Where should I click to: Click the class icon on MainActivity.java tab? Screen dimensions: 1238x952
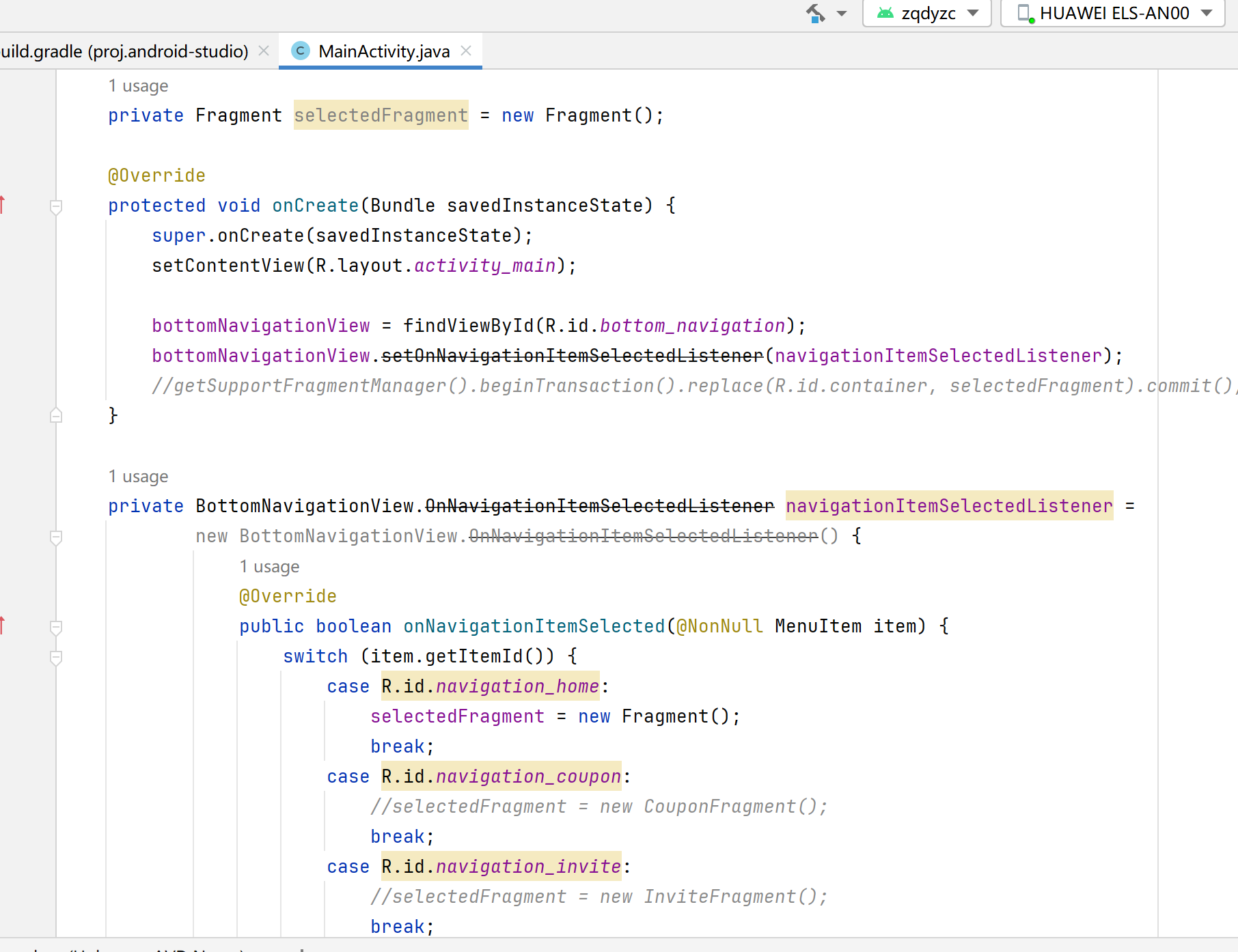300,51
